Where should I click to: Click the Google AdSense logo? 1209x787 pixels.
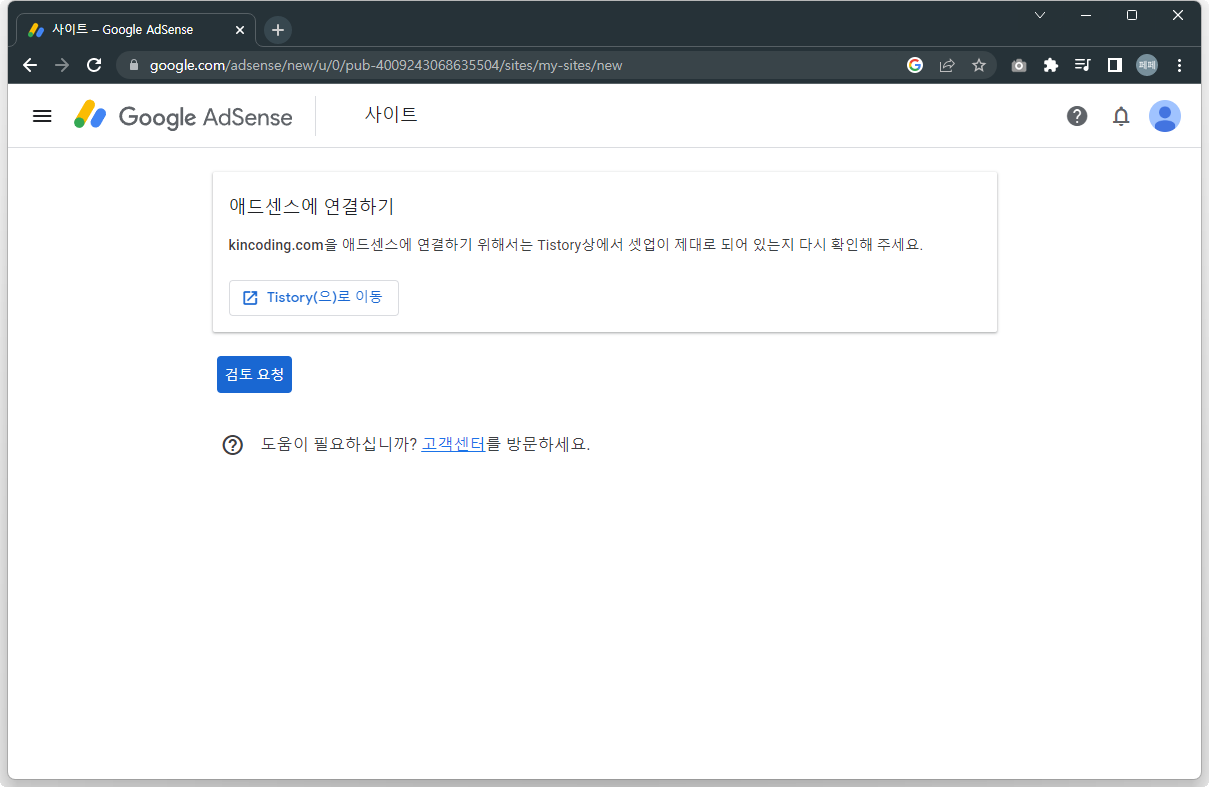click(183, 116)
